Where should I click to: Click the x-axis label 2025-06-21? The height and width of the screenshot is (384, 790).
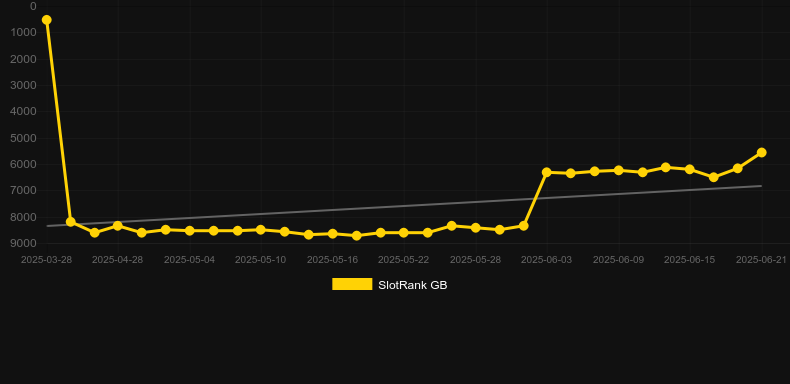point(761,260)
